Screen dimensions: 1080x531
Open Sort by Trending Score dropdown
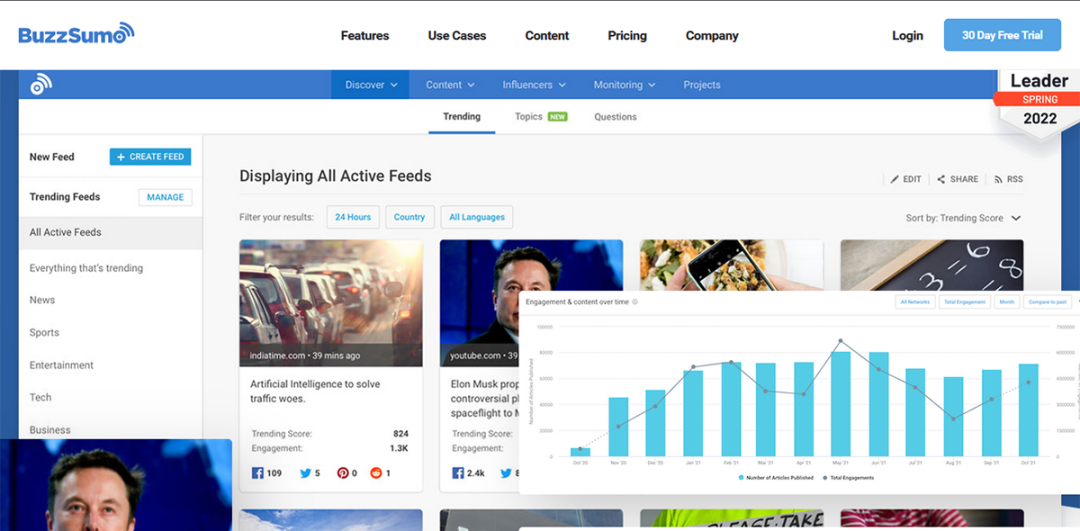963,218
